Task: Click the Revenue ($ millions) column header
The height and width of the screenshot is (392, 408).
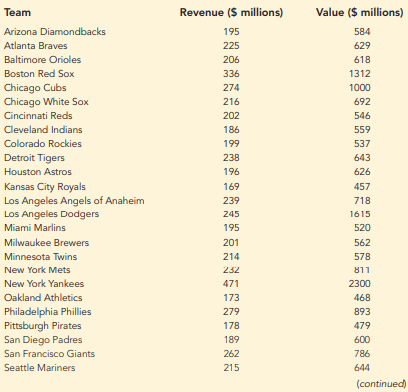Action: pyautogui.click(x=231, y=12)
